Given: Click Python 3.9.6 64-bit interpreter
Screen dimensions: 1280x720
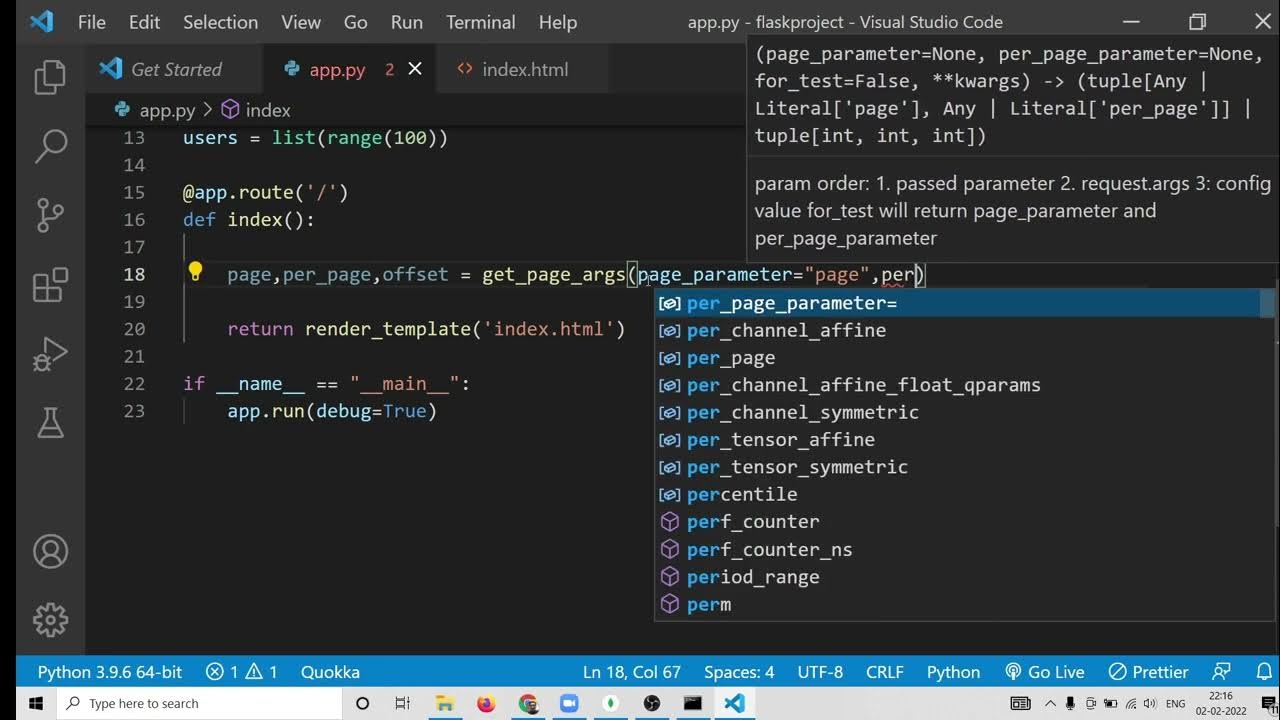Looking at the screenshot, I should 110,672.
